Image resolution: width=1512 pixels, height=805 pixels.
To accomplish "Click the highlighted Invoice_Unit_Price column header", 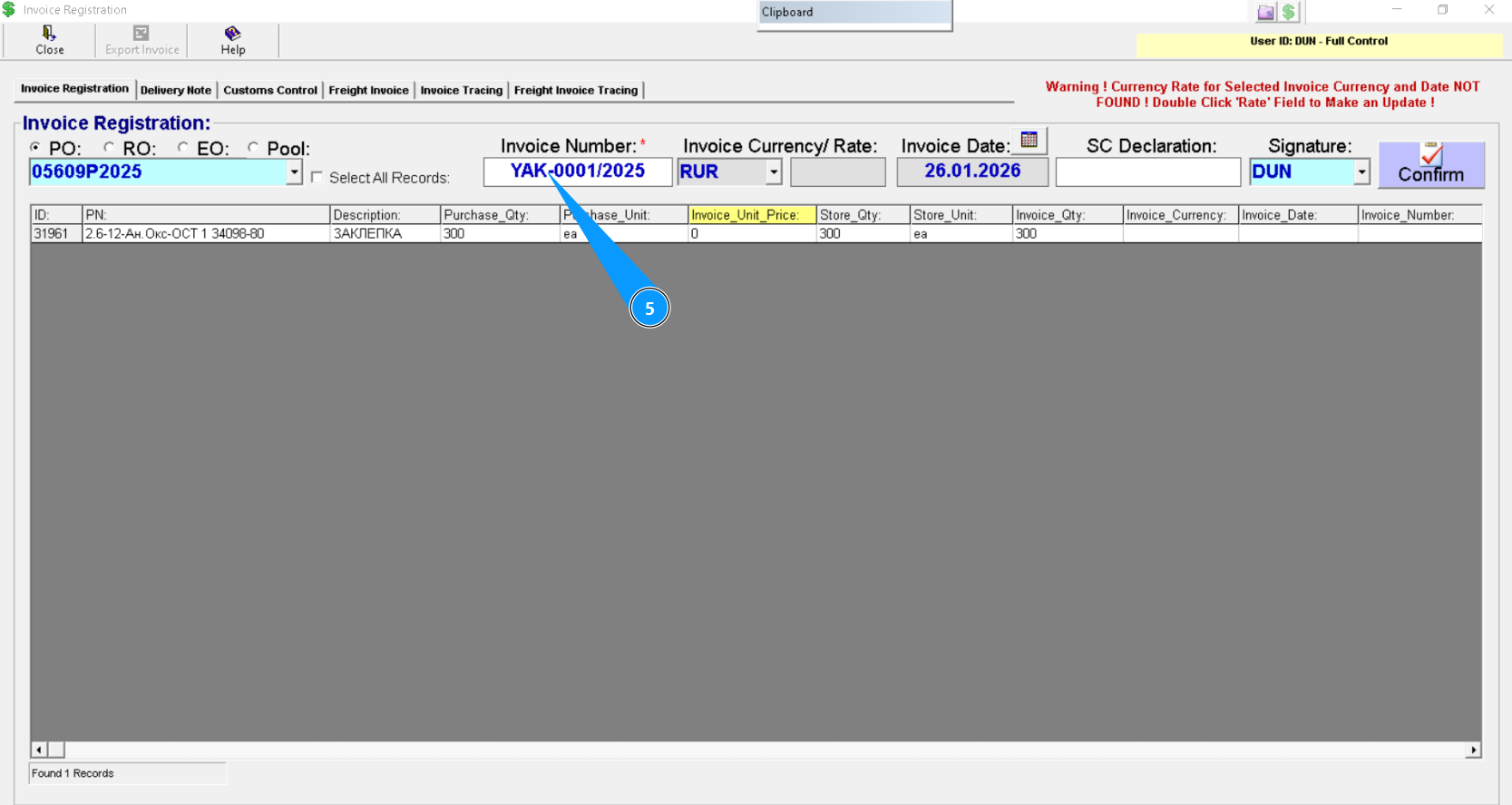I will (752, 215).
